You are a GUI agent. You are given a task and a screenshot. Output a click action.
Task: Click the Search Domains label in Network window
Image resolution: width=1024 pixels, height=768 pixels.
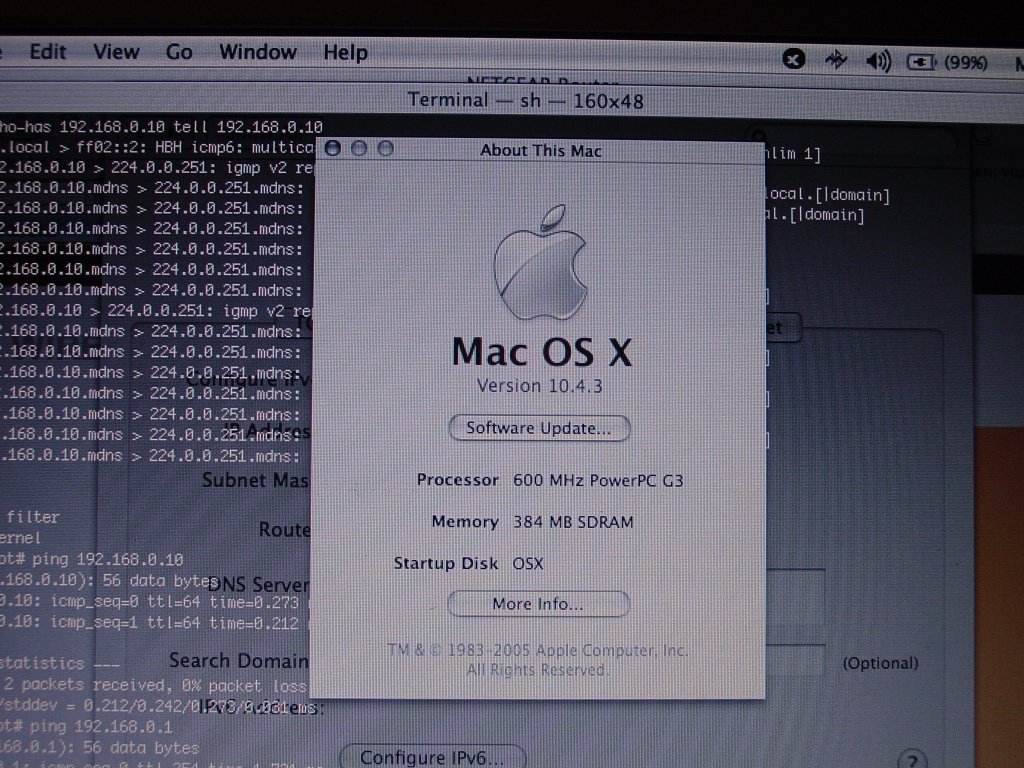click(x=239, y=661)
